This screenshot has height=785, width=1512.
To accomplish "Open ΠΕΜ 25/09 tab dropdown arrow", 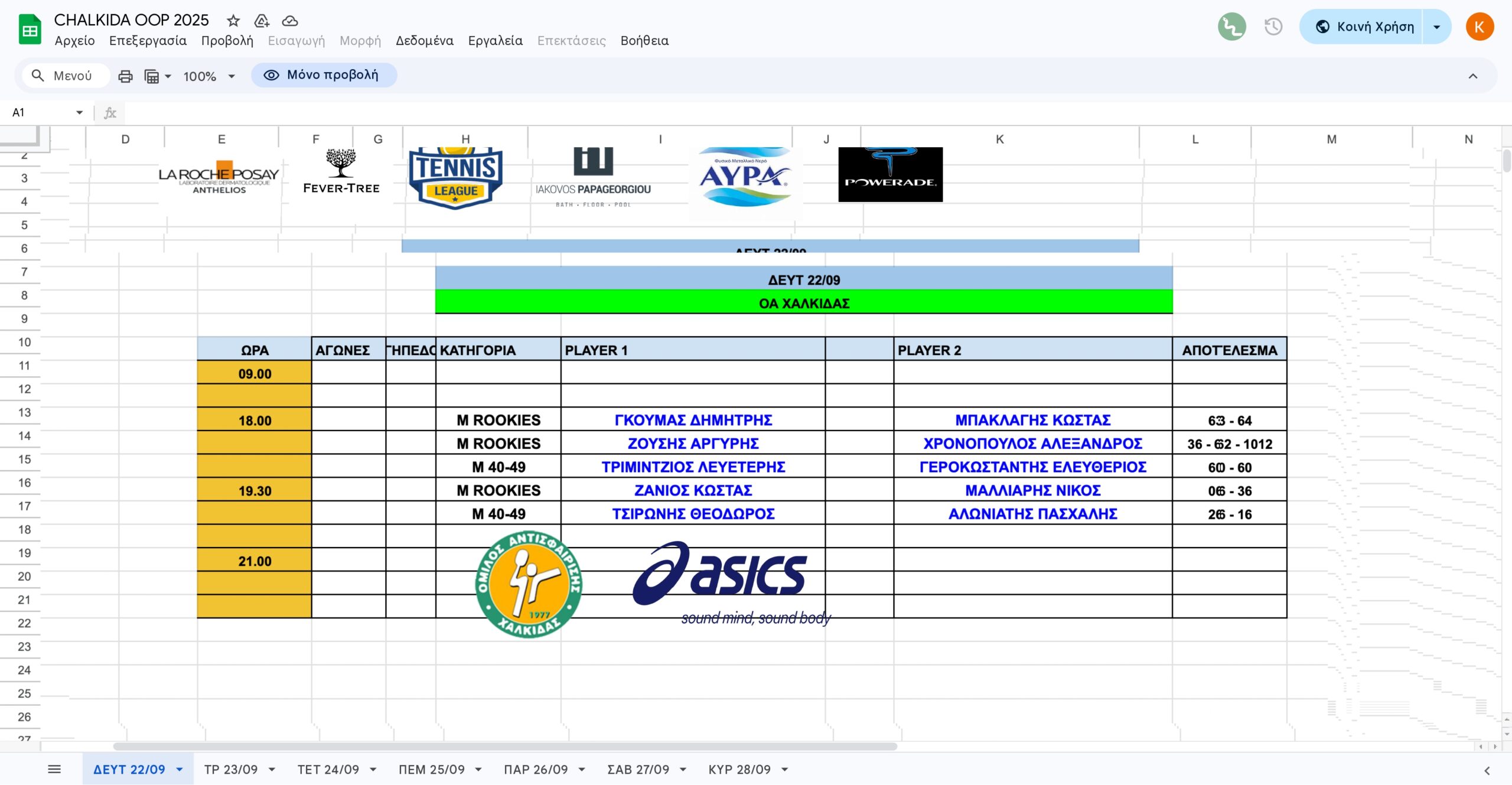I will click(x=478, y=770).
